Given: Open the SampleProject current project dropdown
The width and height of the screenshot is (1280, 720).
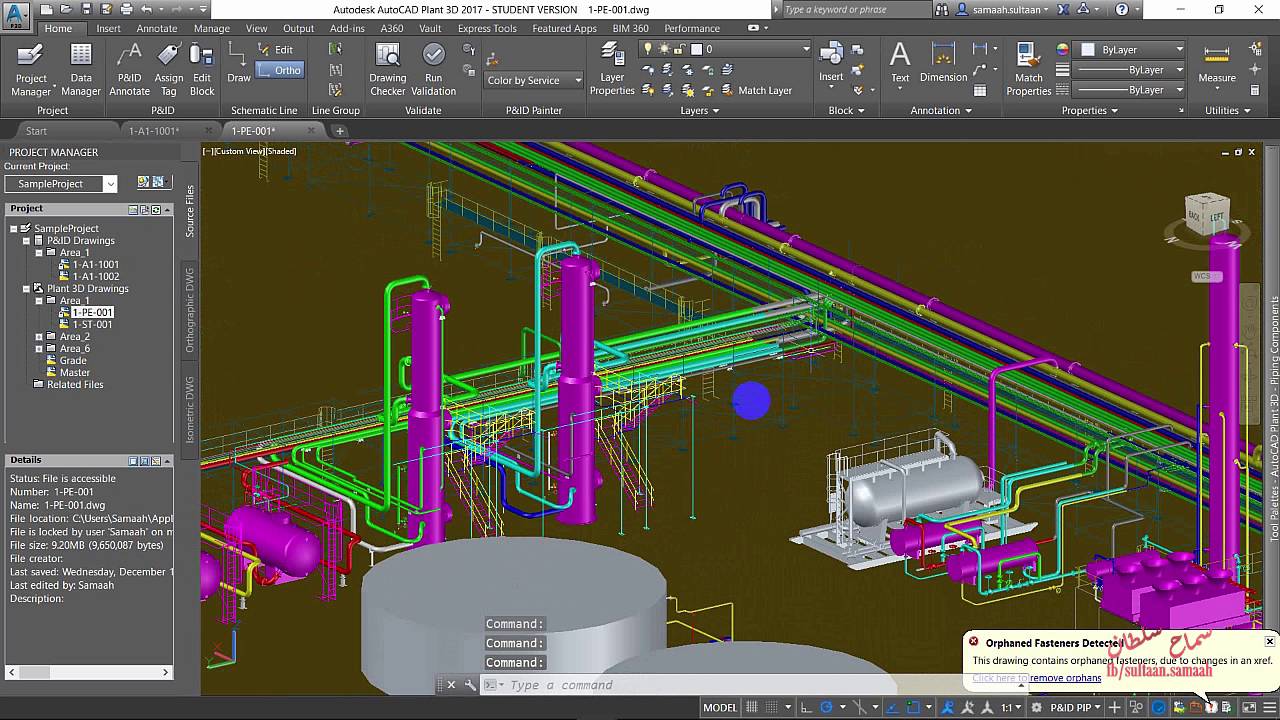Looking at the screenshot, I should [61, 184].
